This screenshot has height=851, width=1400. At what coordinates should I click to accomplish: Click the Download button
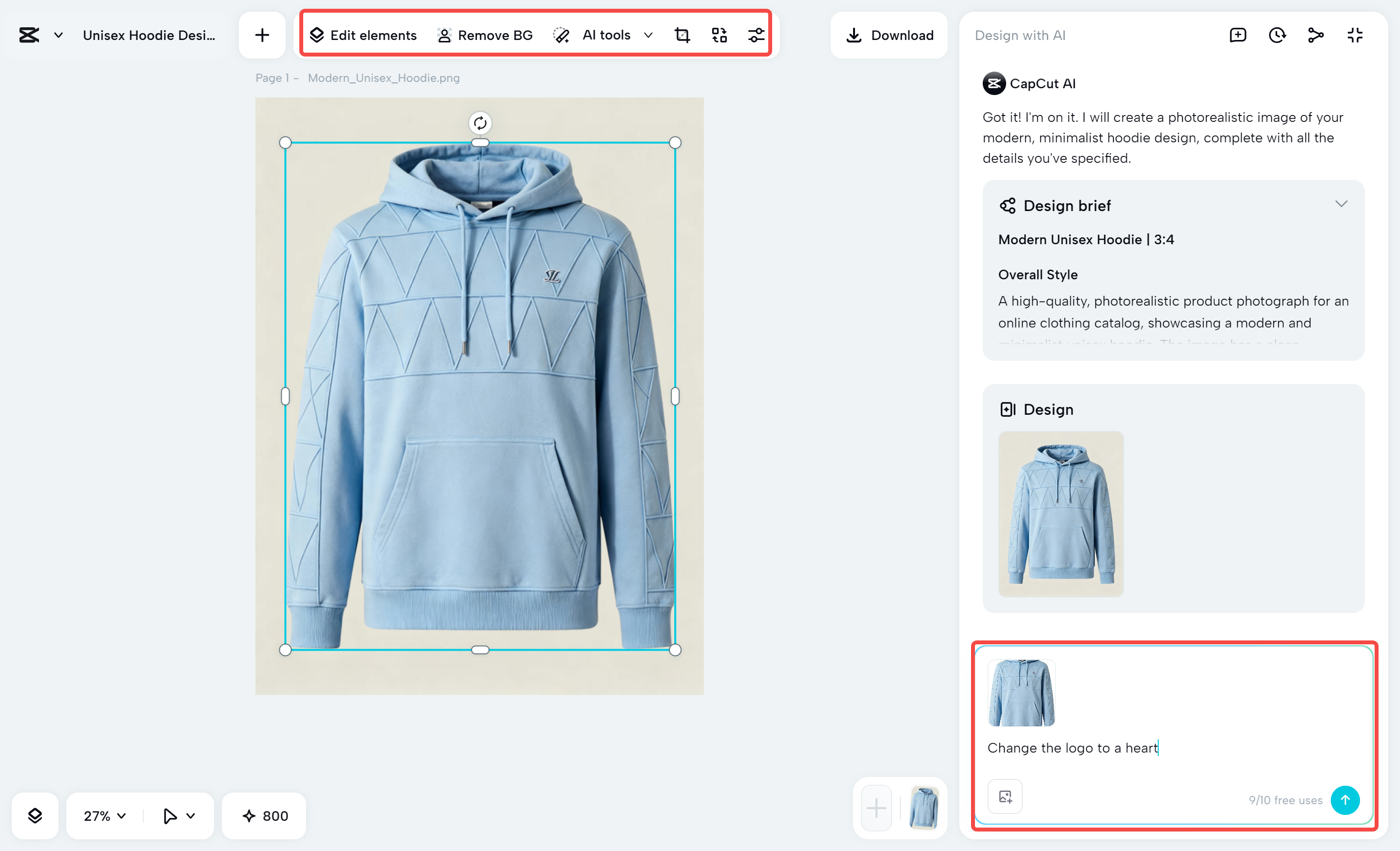point(889,35)
